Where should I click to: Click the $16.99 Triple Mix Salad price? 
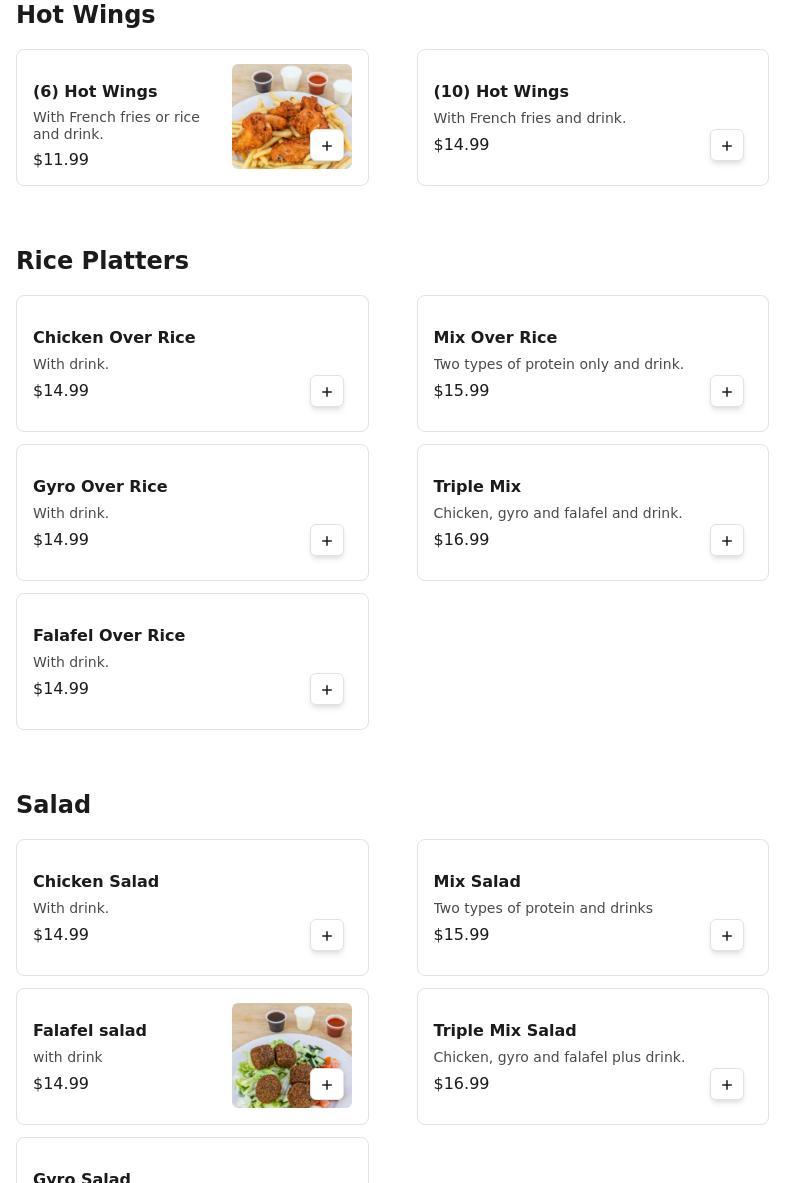pos(461,1083)
